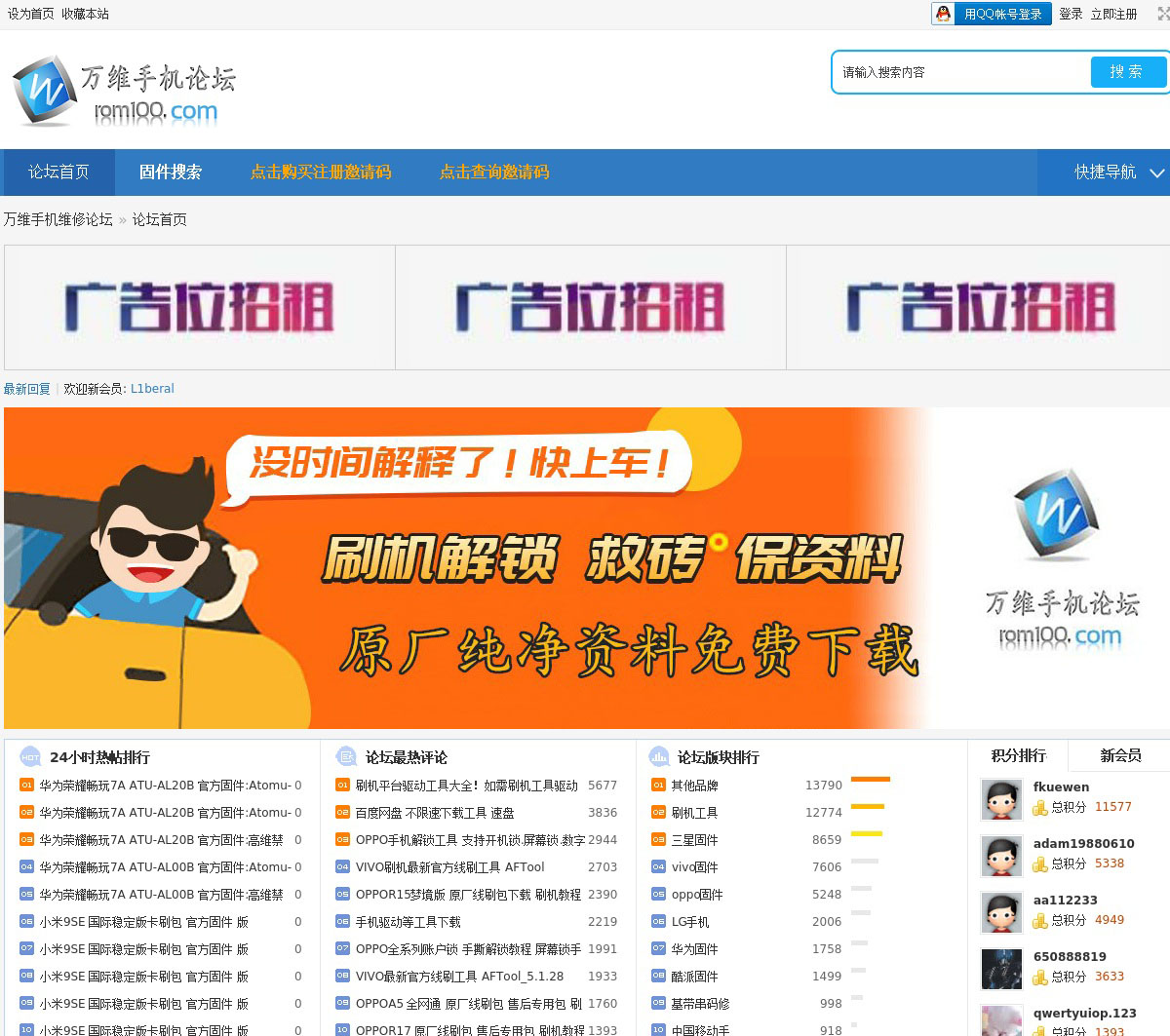The width and height of the screenshot is (1170, 1036).
Task: Click coin icon beside fkuewen's 总积分
Action: pyautogui.click(x=1040, y=808)
